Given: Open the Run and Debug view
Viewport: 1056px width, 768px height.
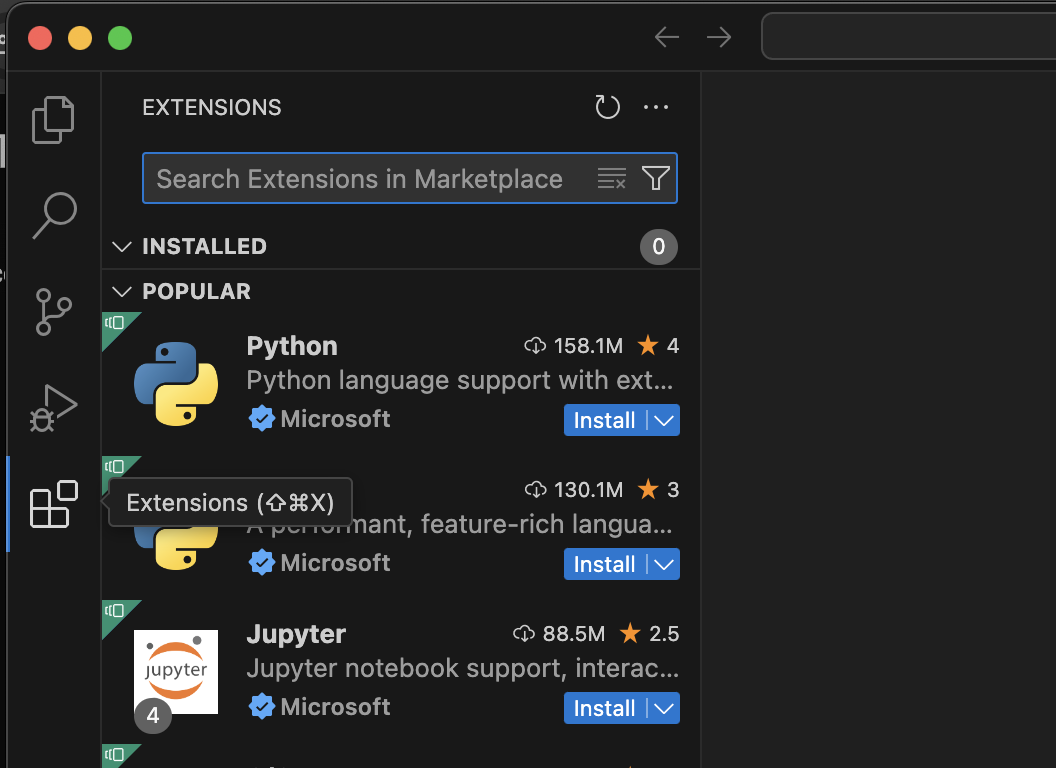Looking at the screenshot, I should (54, 408).
